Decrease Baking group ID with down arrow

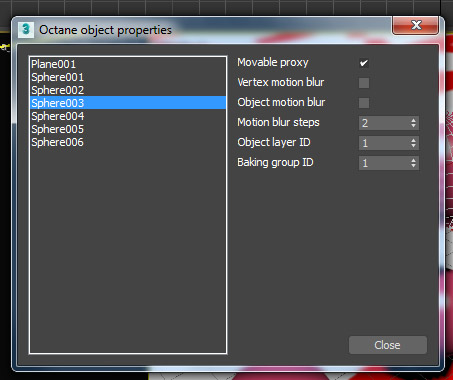pos(413,166)
